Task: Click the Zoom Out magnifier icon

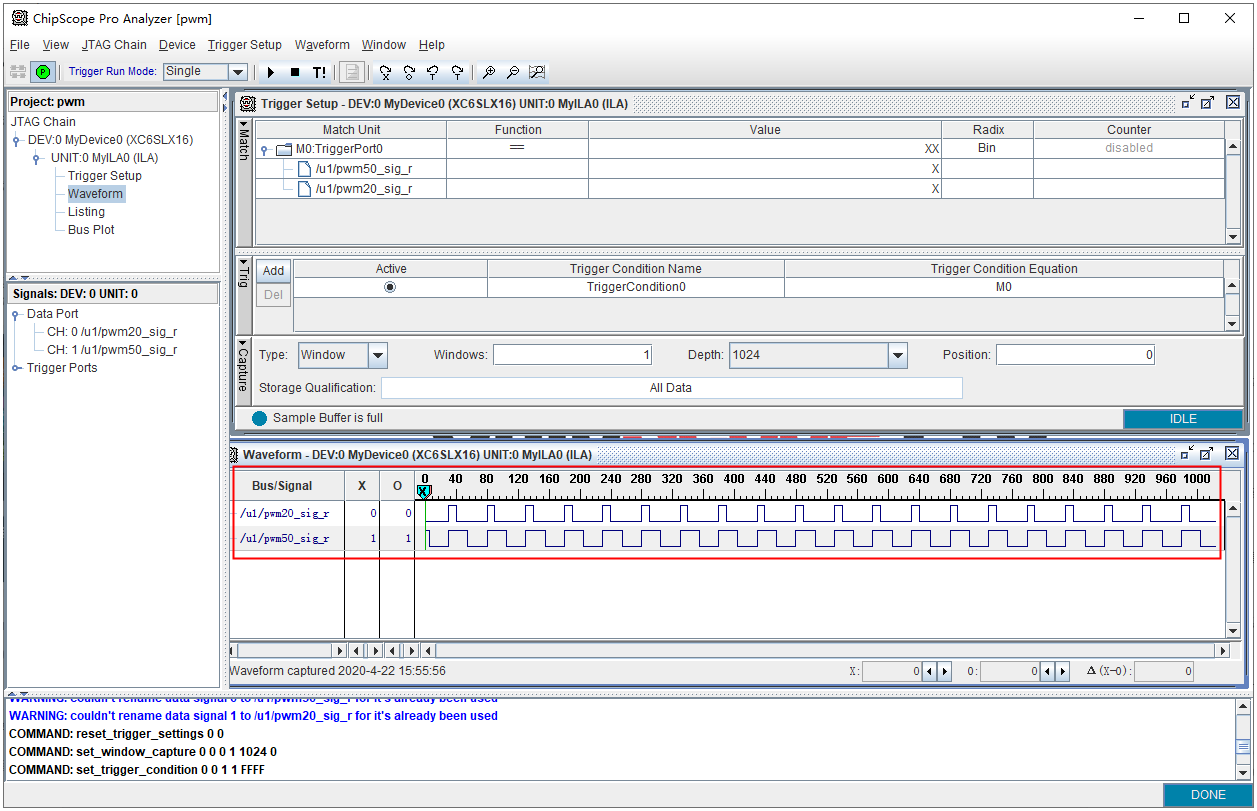Action: click(512, 72)
